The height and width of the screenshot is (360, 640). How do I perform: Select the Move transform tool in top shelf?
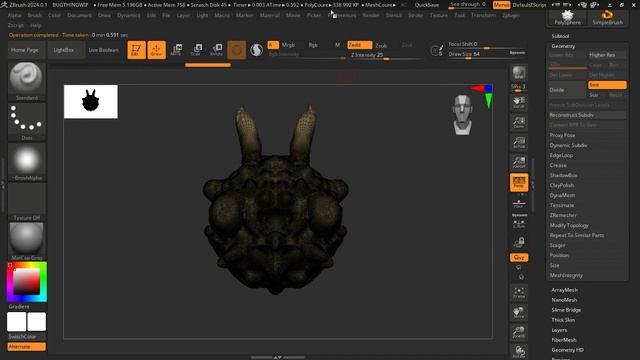[x=176, y=50]
